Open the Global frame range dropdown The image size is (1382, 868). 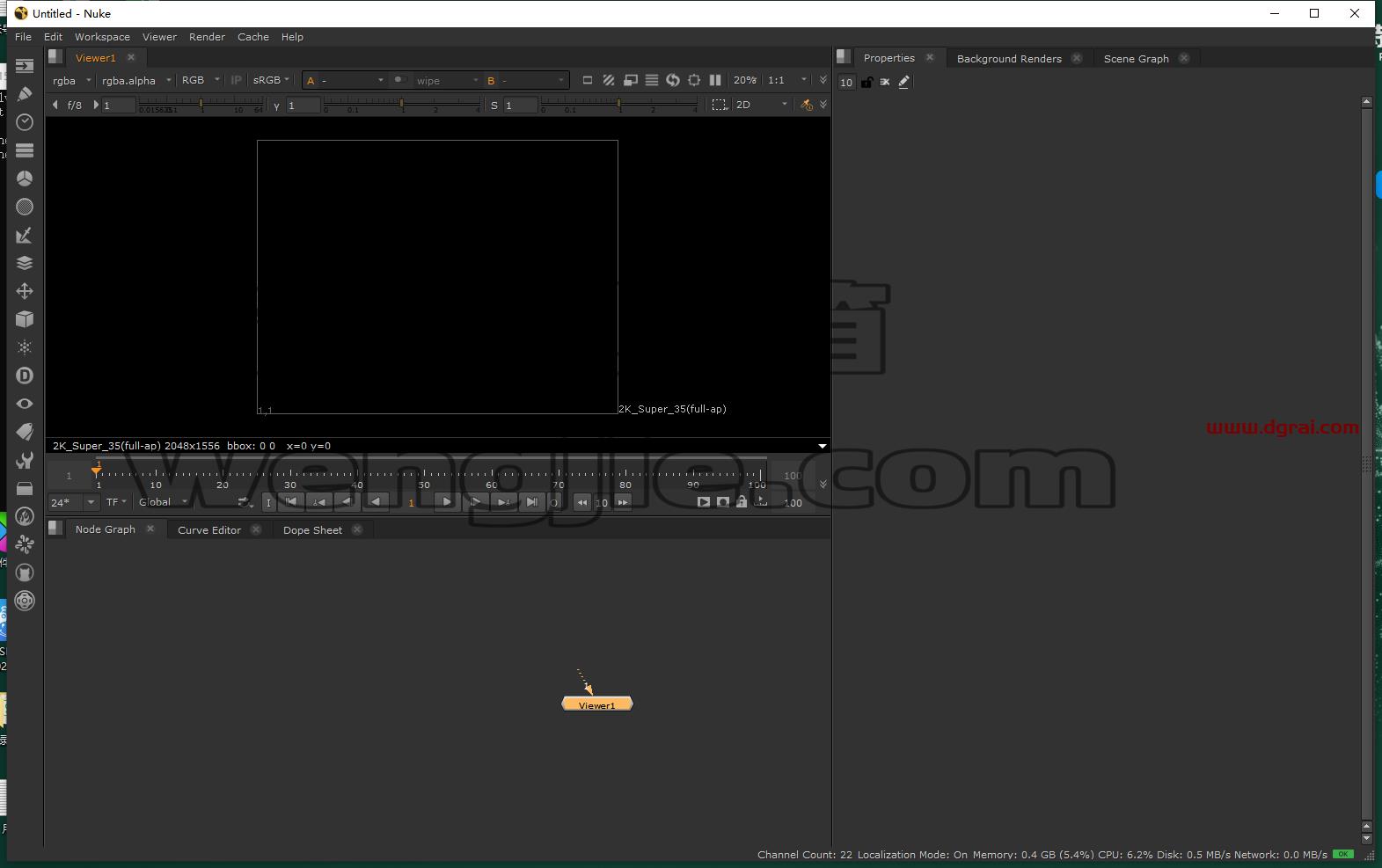tap(163, 502)
